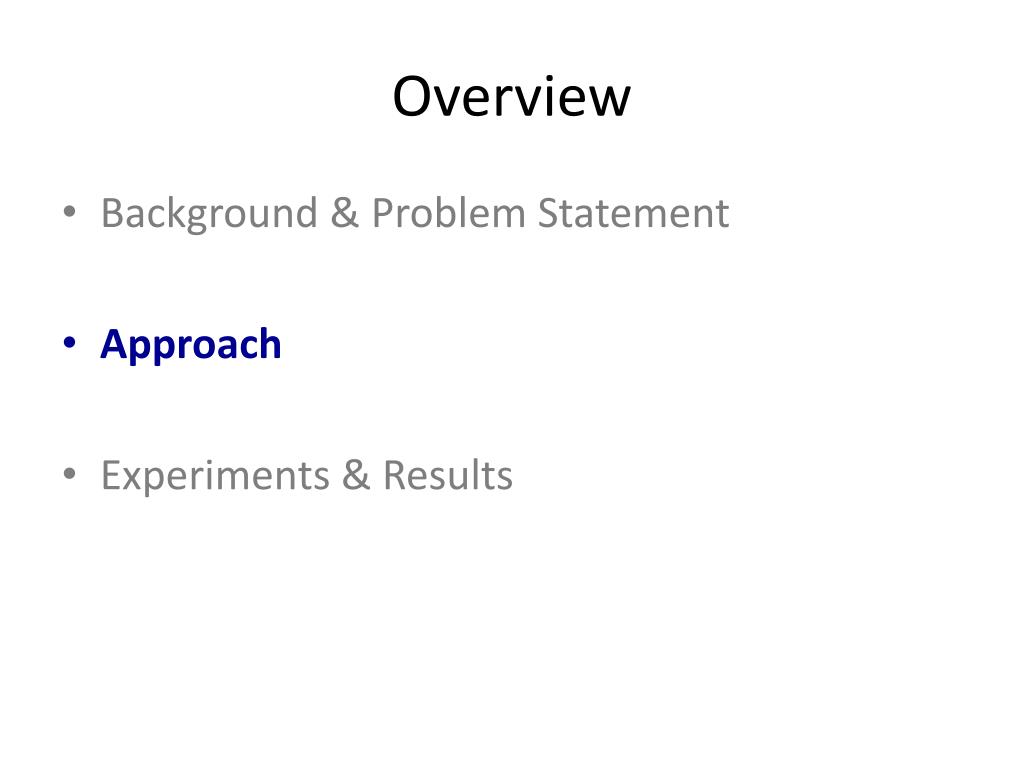The width and height of the screenshot is (1024, 768).
Task: Select the gray bullet dot before Background
Action: pyautogui.click(x=69, y=212)
